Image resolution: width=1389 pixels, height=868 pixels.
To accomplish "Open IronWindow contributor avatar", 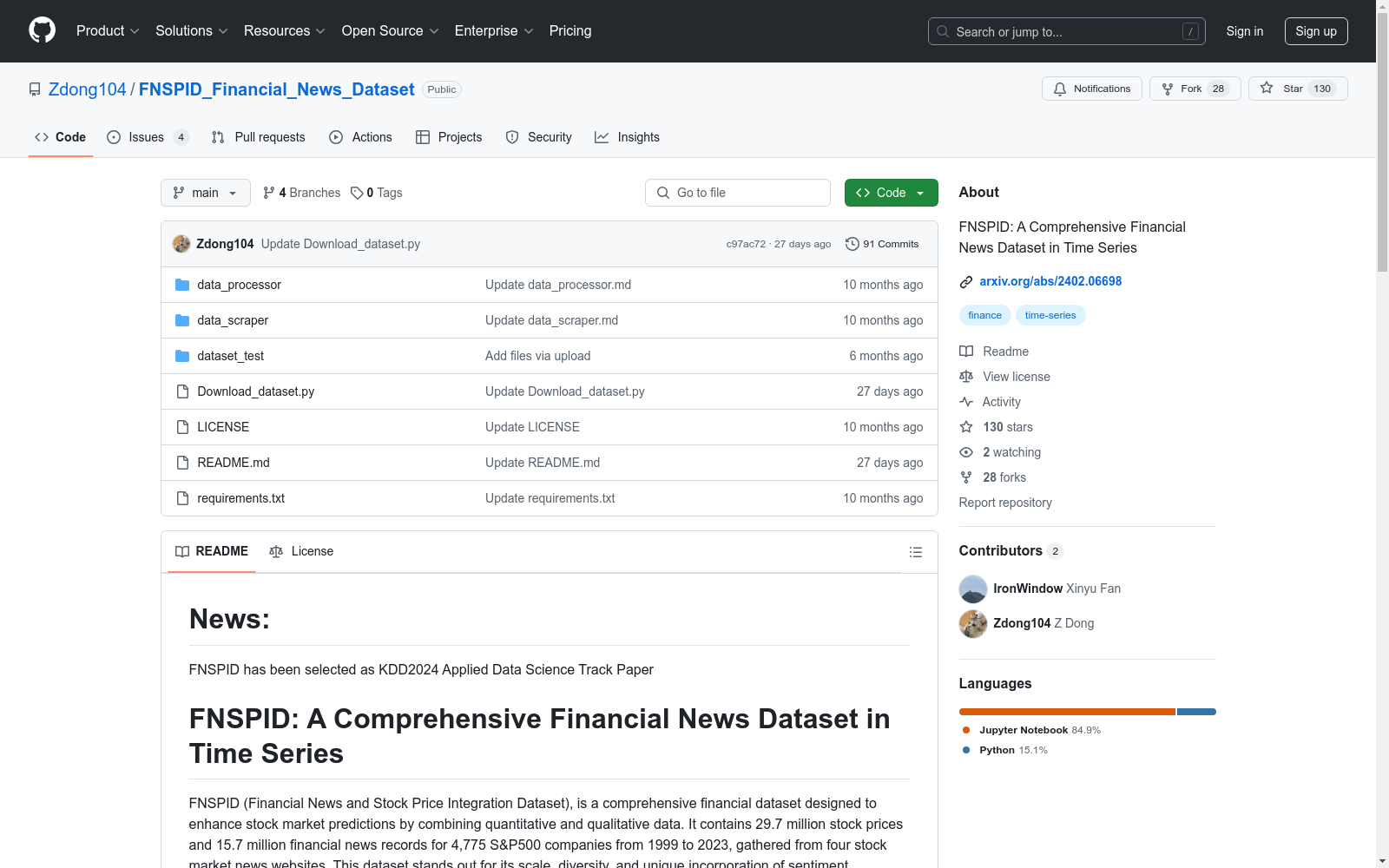I will [973, 589].
